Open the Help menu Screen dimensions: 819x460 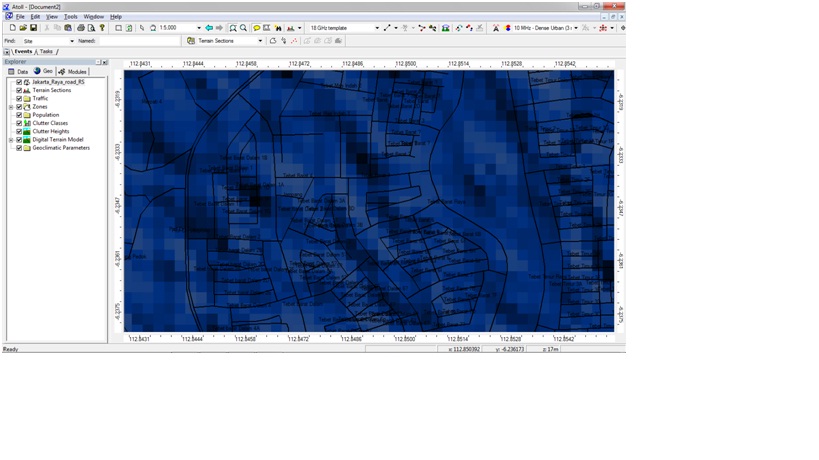click(x=115, y=17)
